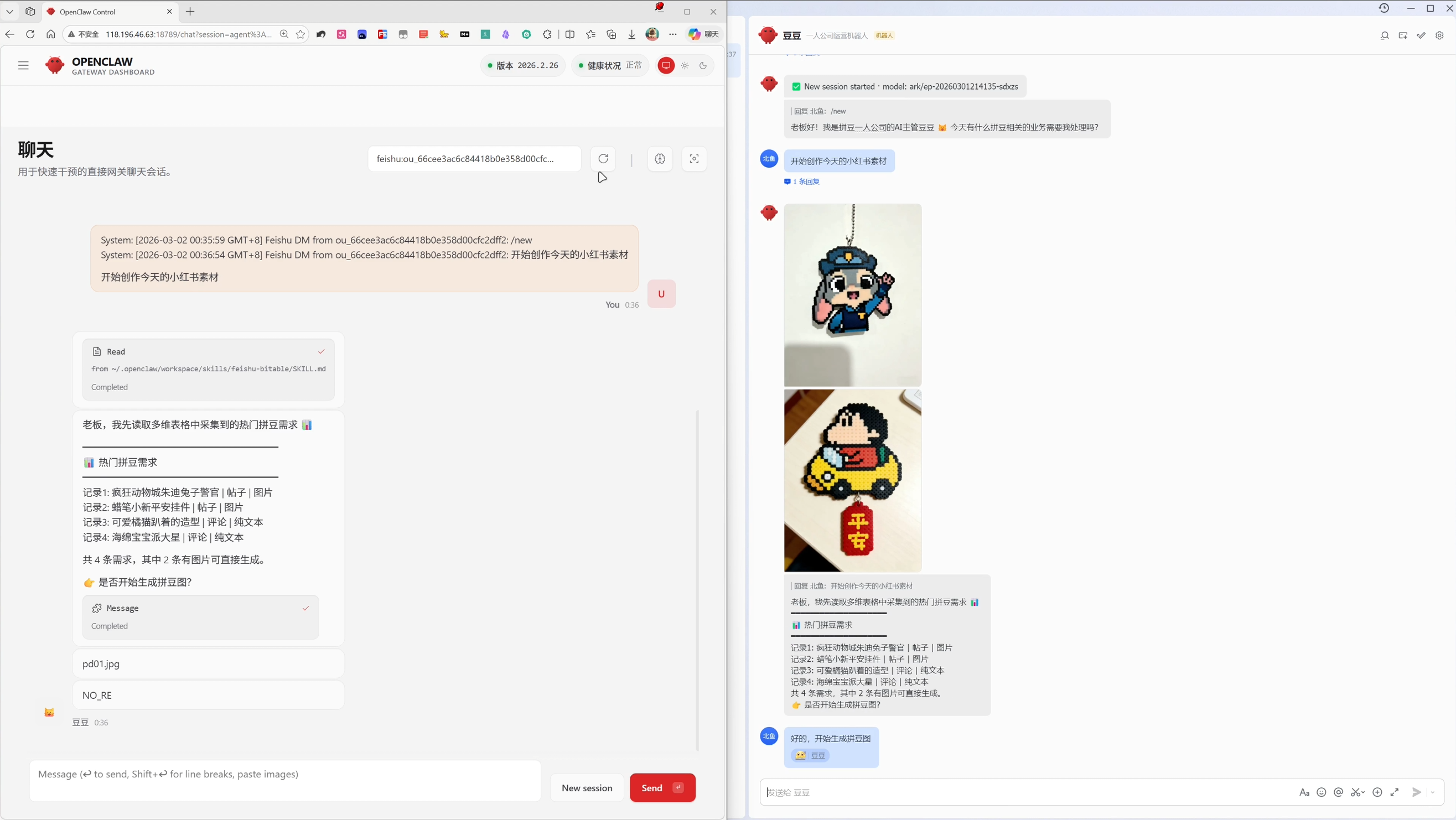Viewport: 1456px width, 820px height.
Task: Open send options dropdown arrow in Feishu
Action: [1433, 792]
